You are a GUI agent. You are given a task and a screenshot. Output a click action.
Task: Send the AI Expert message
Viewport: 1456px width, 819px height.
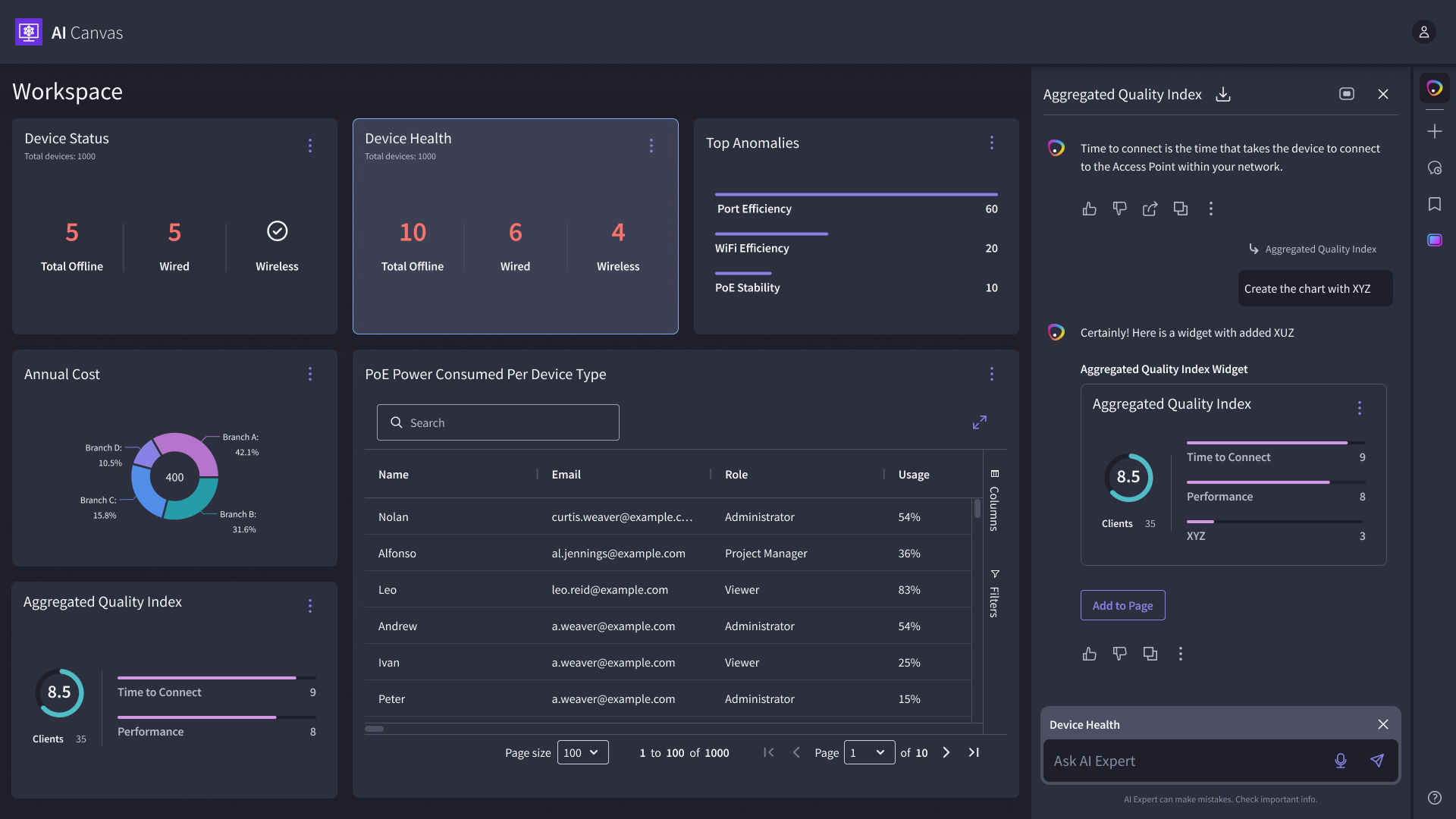coord(1377,761)
